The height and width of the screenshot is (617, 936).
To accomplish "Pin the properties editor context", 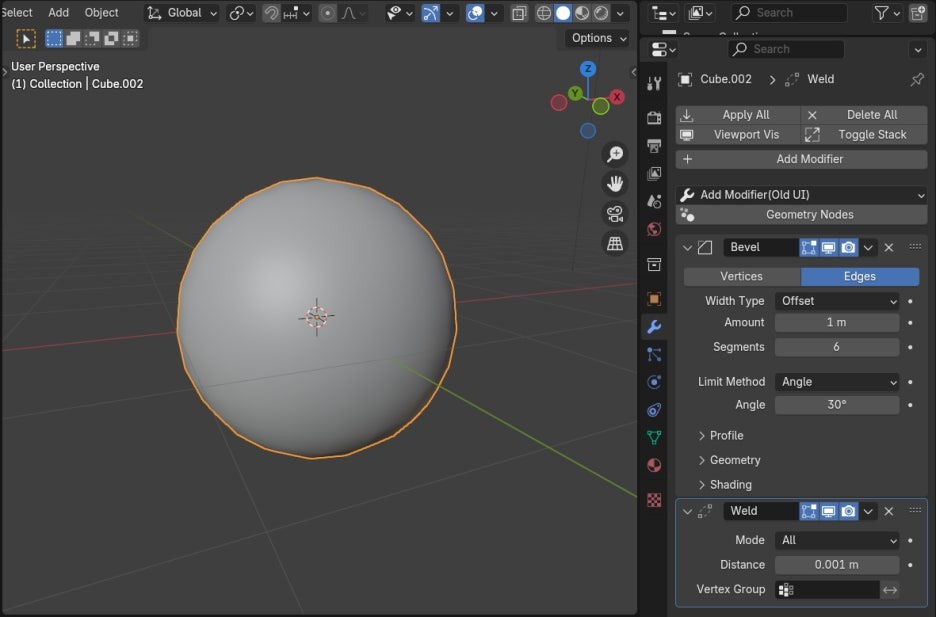I will tap(917, 79).
